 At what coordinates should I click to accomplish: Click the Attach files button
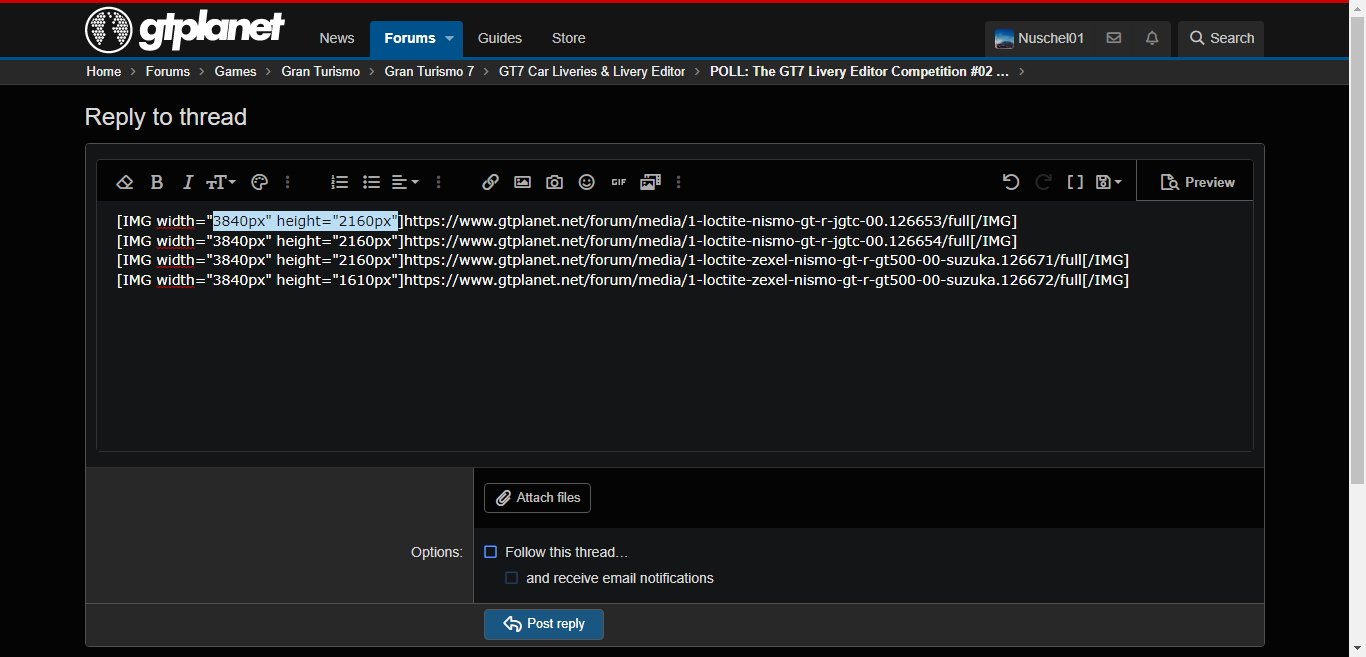click(538, 498)
